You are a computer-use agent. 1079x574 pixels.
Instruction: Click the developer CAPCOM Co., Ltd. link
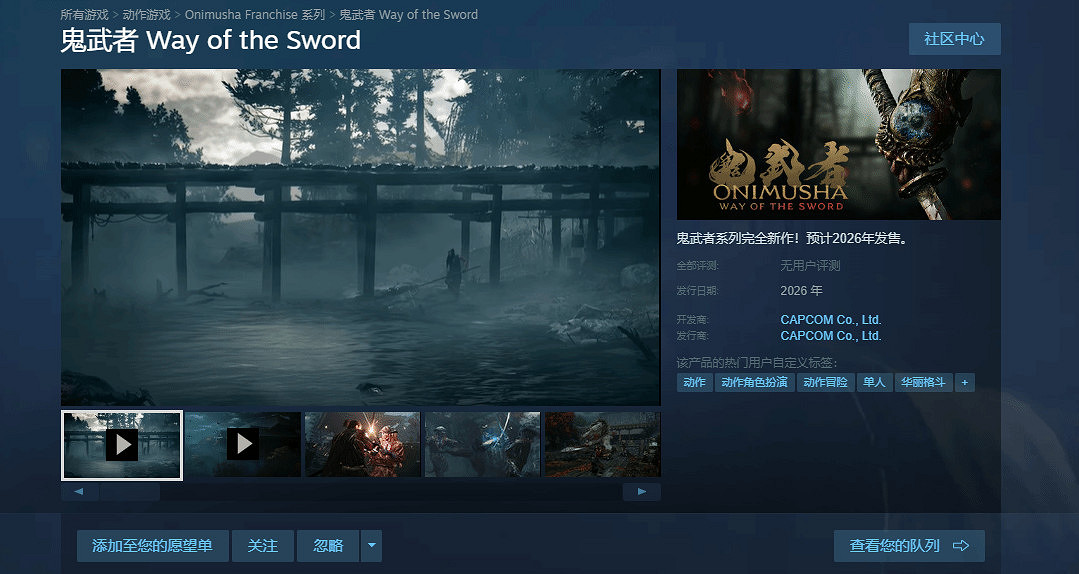830,320
